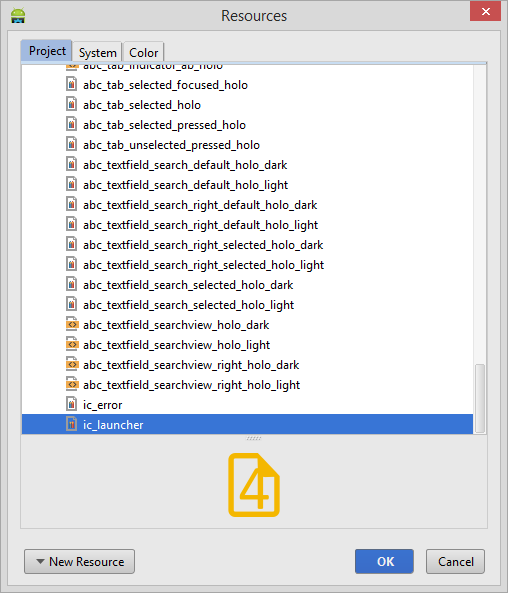Screen dimensions: 508x593
Task: Open the Color tab
Action: click(143, 52)
